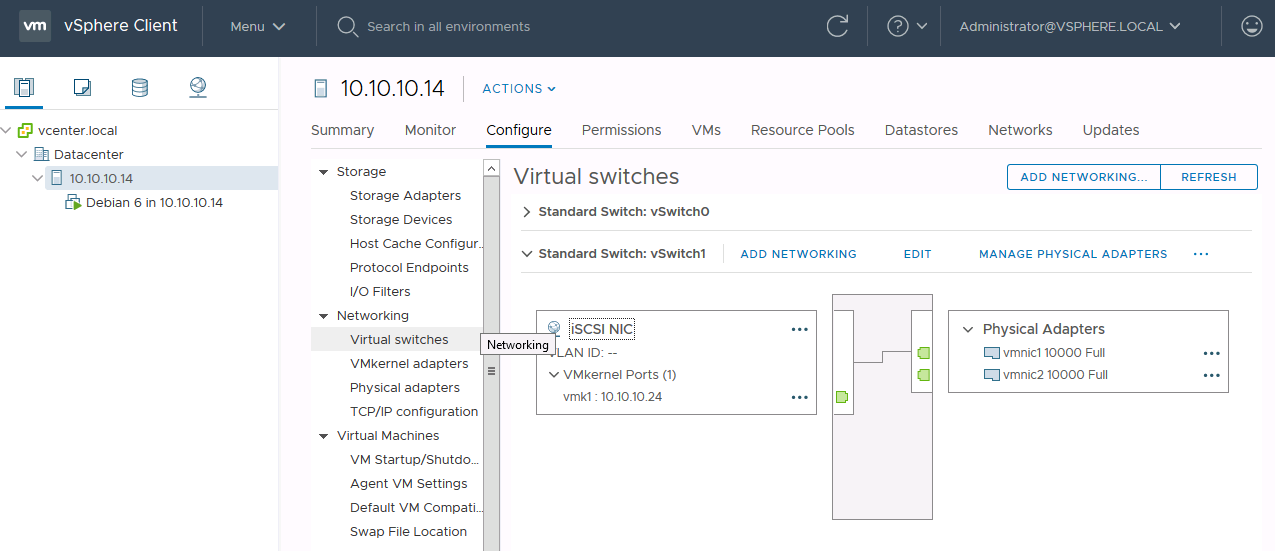Select Debian 6 in 10.10.10.14 VM
Image resolution: width=1275 pixels, height=551 pixels.
tap(154, 203)
